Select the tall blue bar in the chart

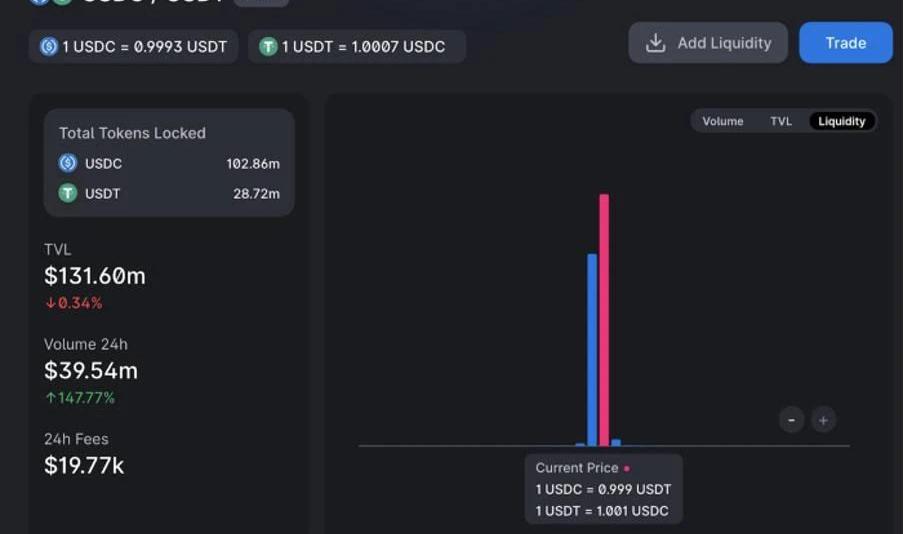[x=592, y=350]
